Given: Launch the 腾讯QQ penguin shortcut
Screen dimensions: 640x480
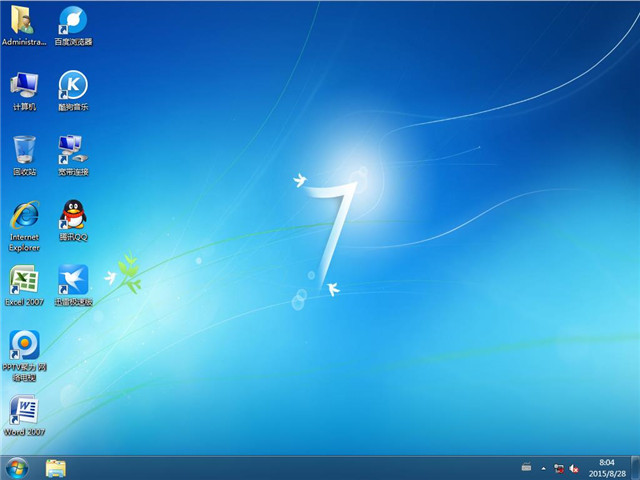Looking at the screenshot, I should point(73,220).
